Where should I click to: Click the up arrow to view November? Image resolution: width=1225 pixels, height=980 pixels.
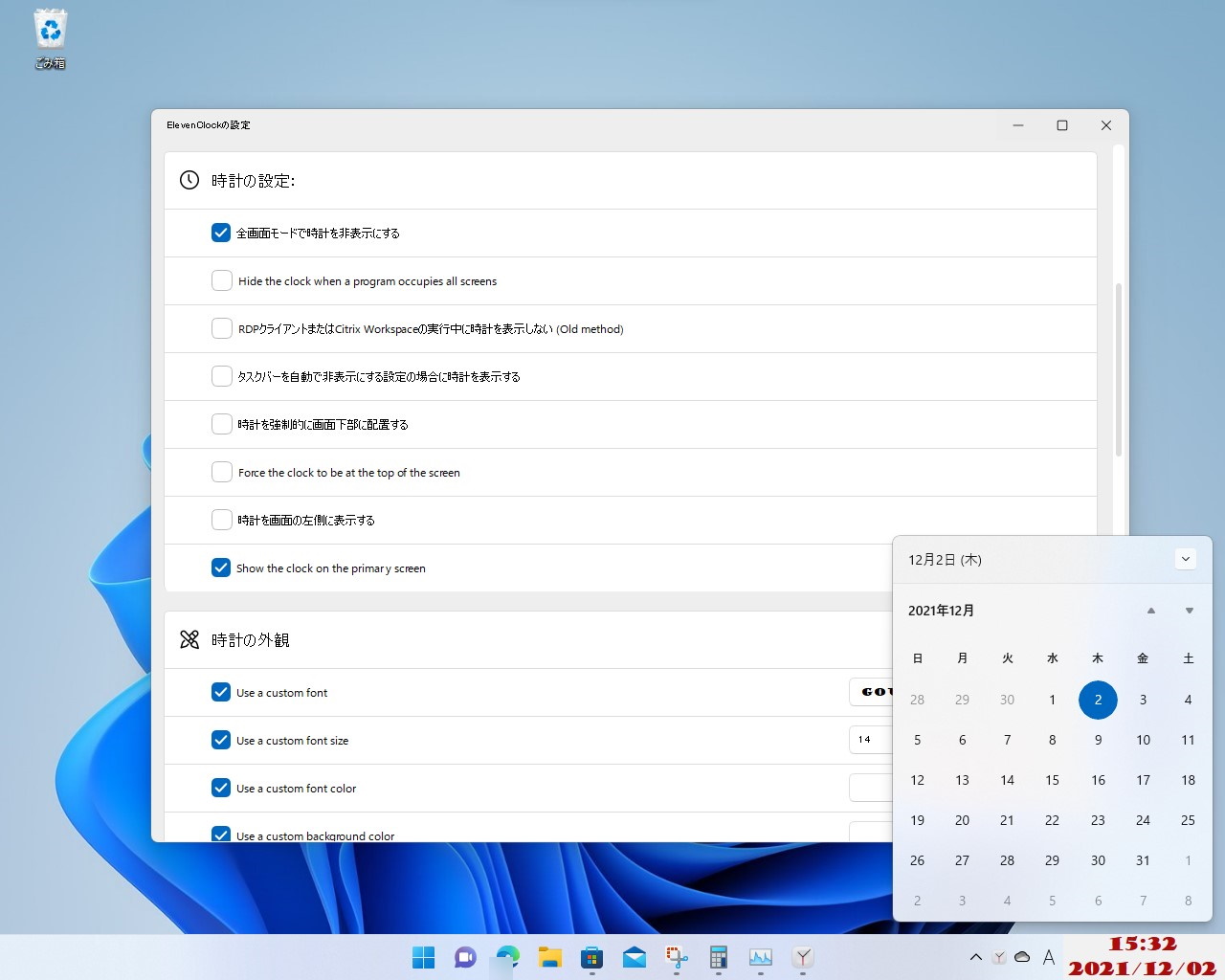pos(1151,610)
